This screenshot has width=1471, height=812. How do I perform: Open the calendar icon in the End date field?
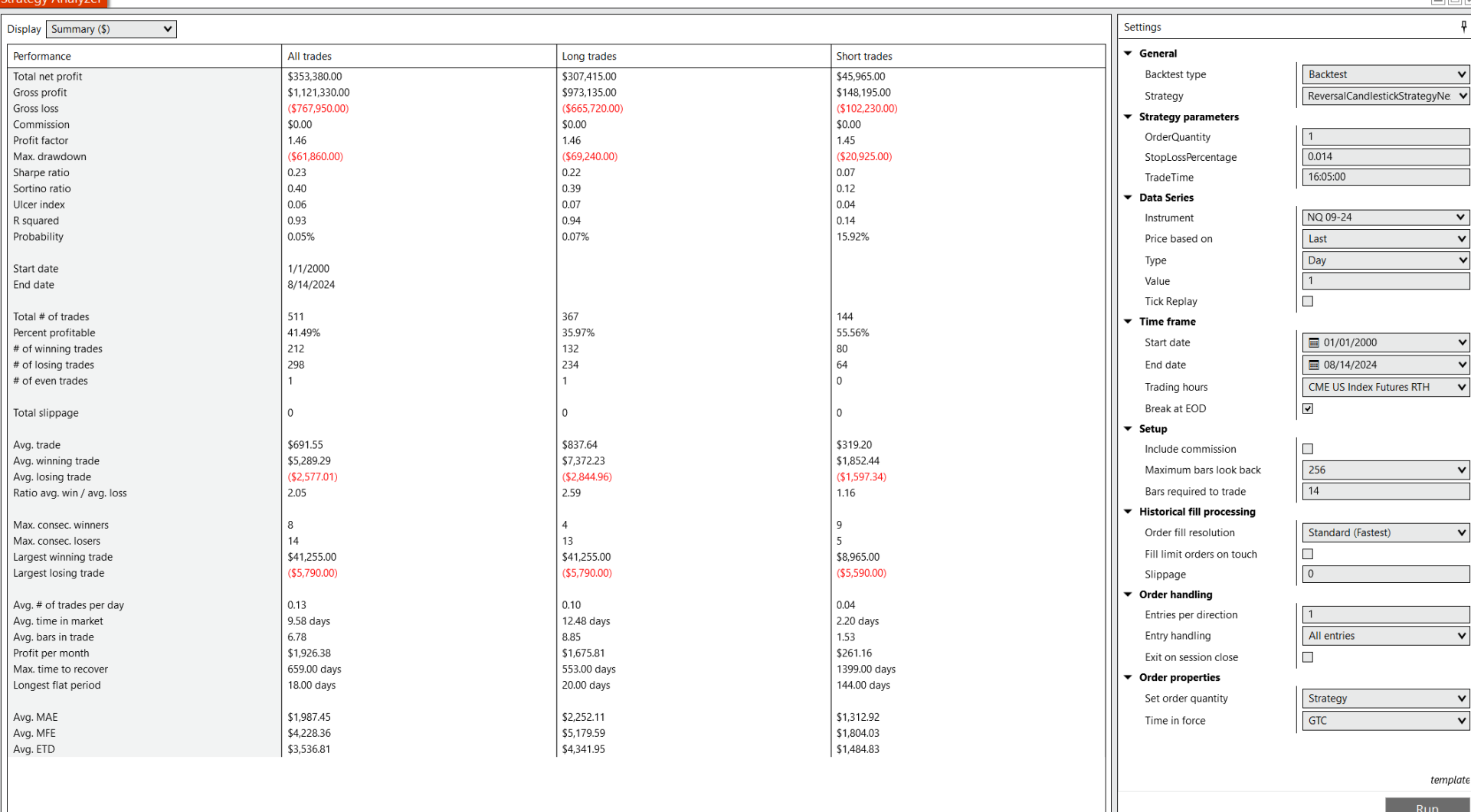[x=1314, y=365]
